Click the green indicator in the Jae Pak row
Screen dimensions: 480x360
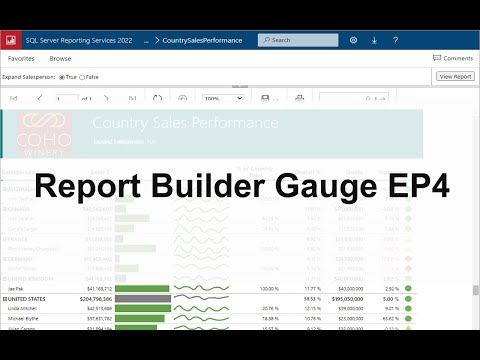click(408, 289)
